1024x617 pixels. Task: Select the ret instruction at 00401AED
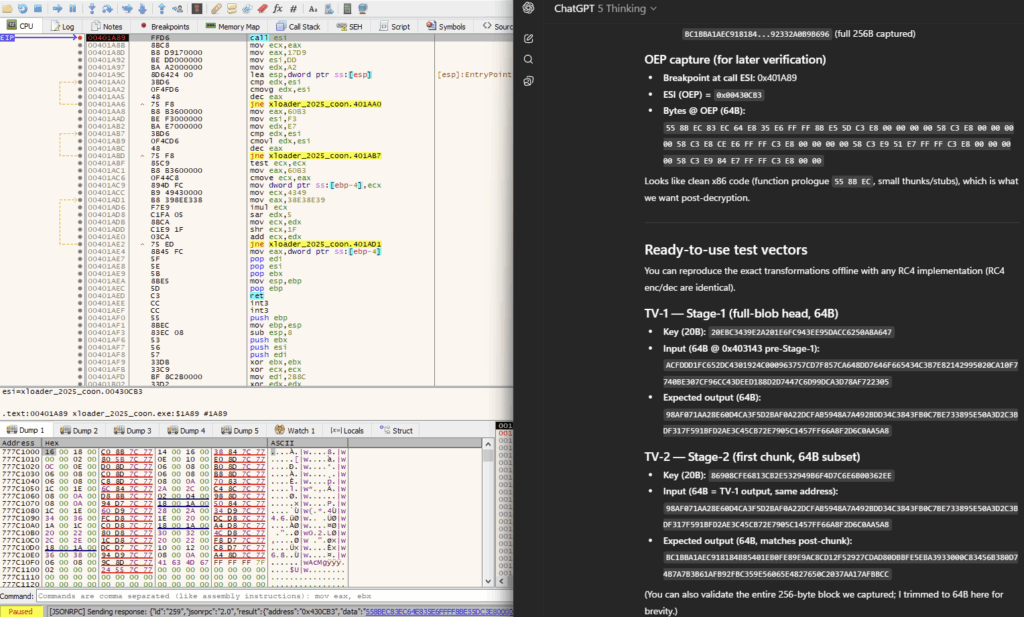tap(256, 296)
